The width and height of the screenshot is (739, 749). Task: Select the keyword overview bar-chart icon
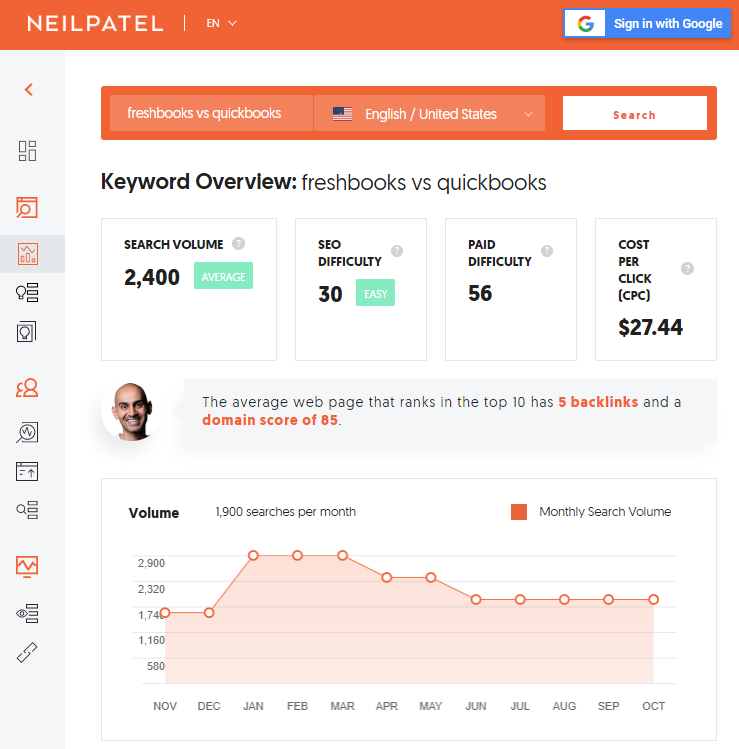click(28, 254)
